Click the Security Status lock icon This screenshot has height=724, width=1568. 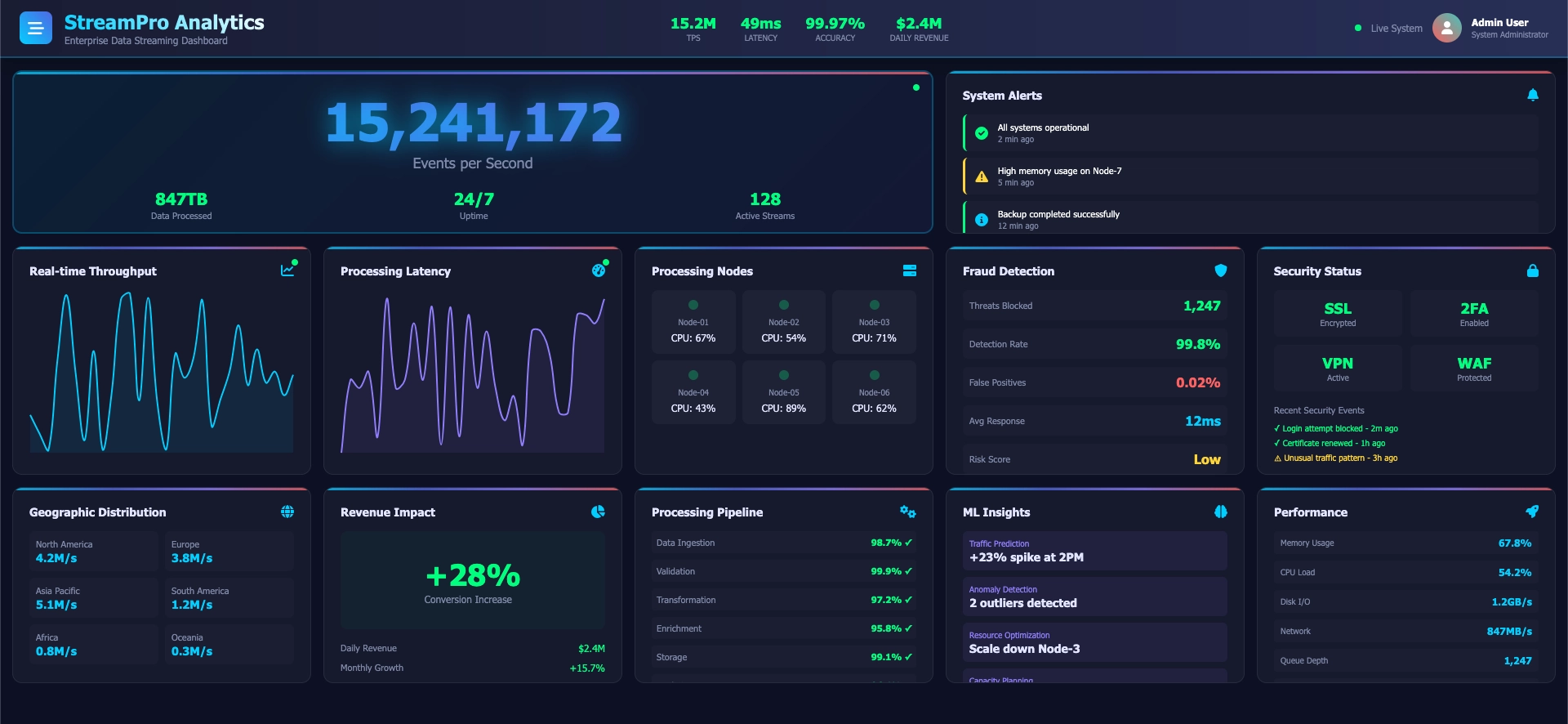[x=1533, y=270]
